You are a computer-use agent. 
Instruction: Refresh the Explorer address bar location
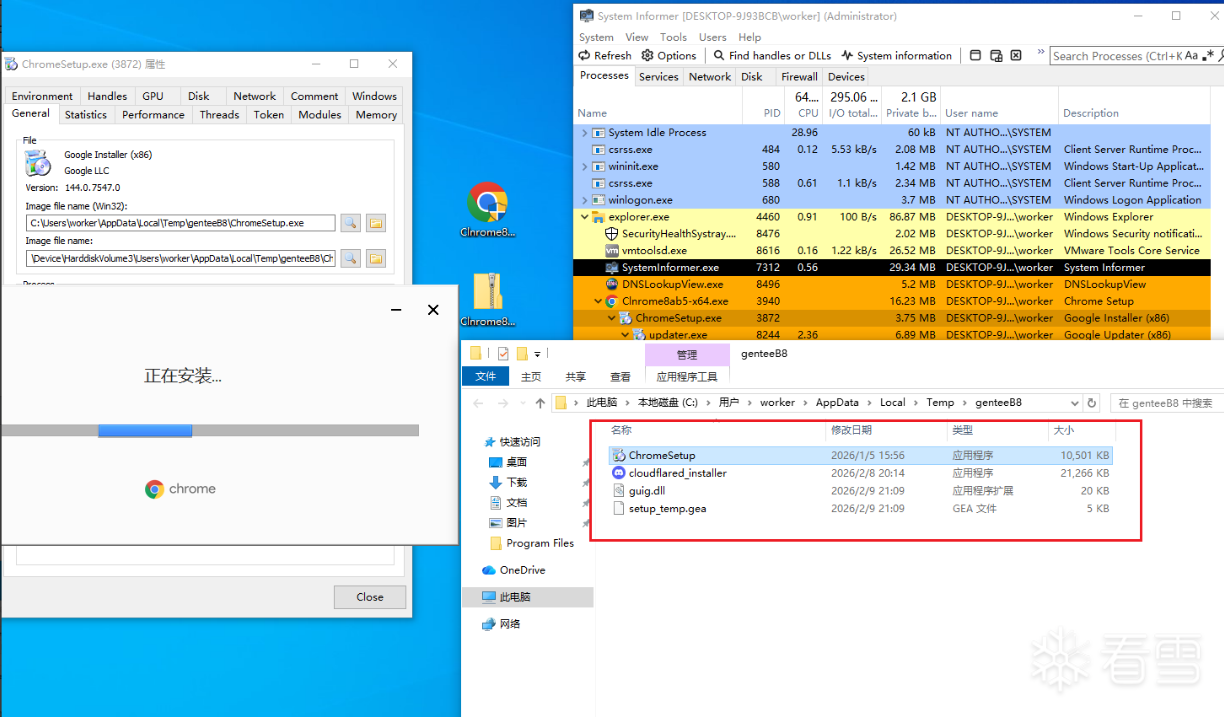click(1091, 403)
